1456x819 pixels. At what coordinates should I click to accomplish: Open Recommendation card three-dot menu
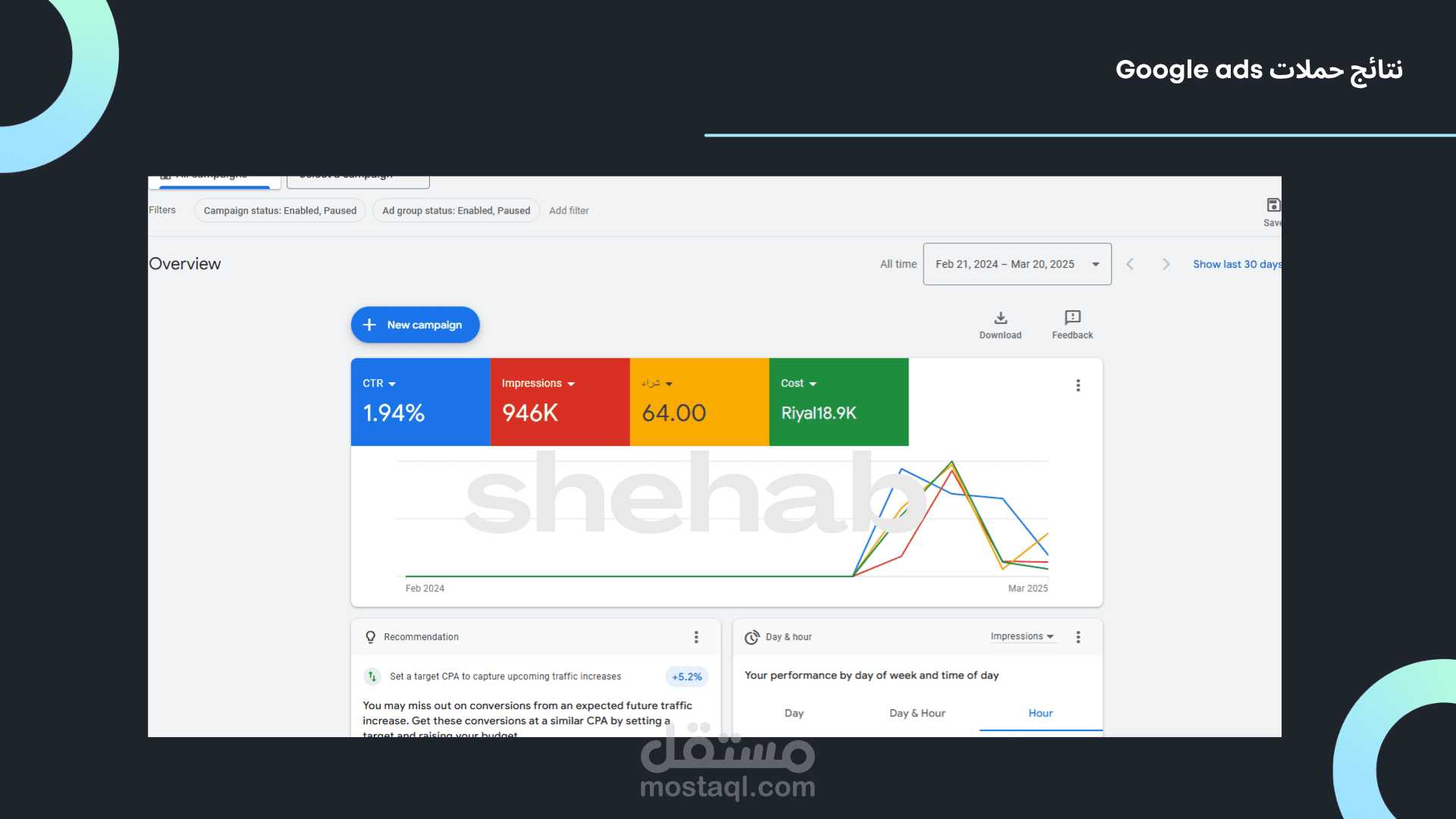click(696, 637)
